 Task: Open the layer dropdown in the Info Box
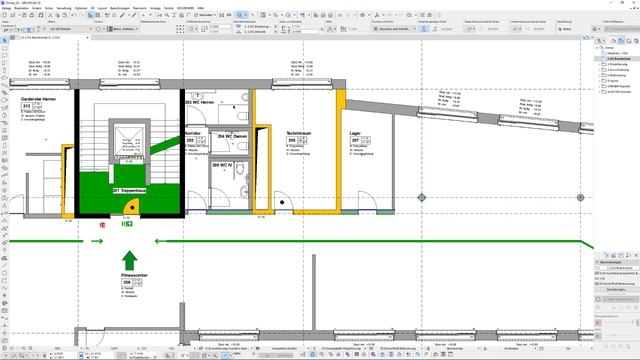coord(71,29)
